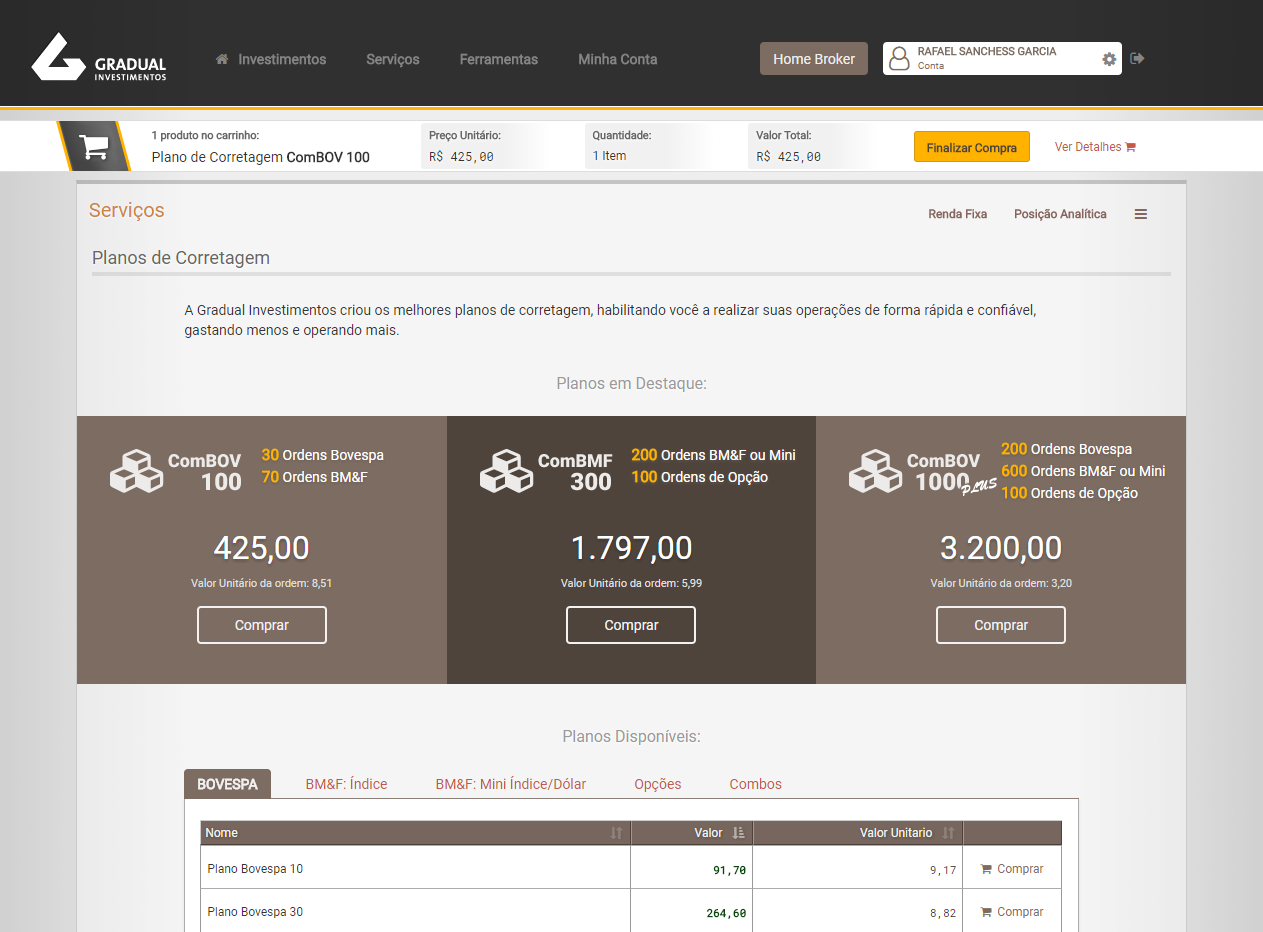1263x932 pixels.
Task: Select the BM&F: Índice tab
Action: [346, 784]
